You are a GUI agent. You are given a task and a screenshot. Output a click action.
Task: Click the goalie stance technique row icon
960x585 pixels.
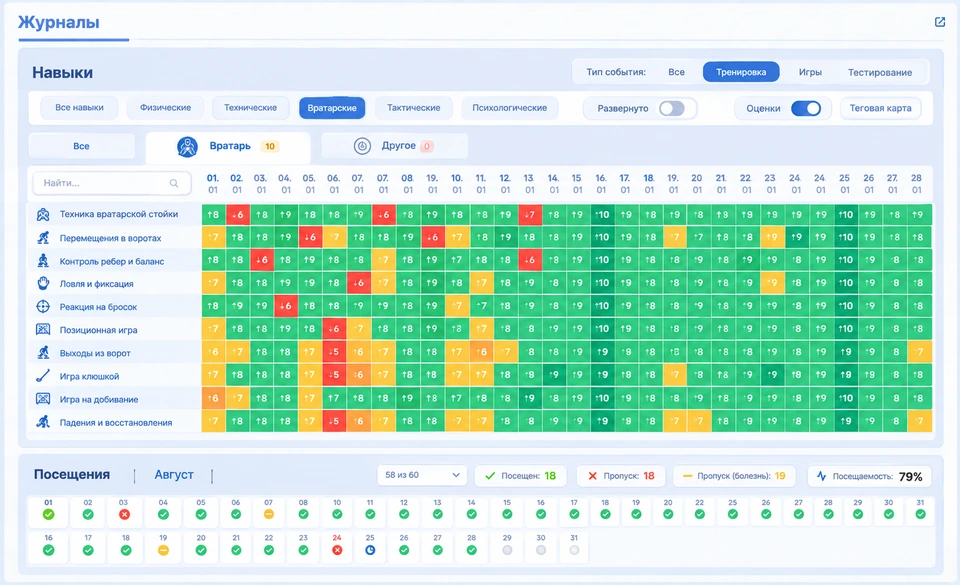click(x=43, y=214)
